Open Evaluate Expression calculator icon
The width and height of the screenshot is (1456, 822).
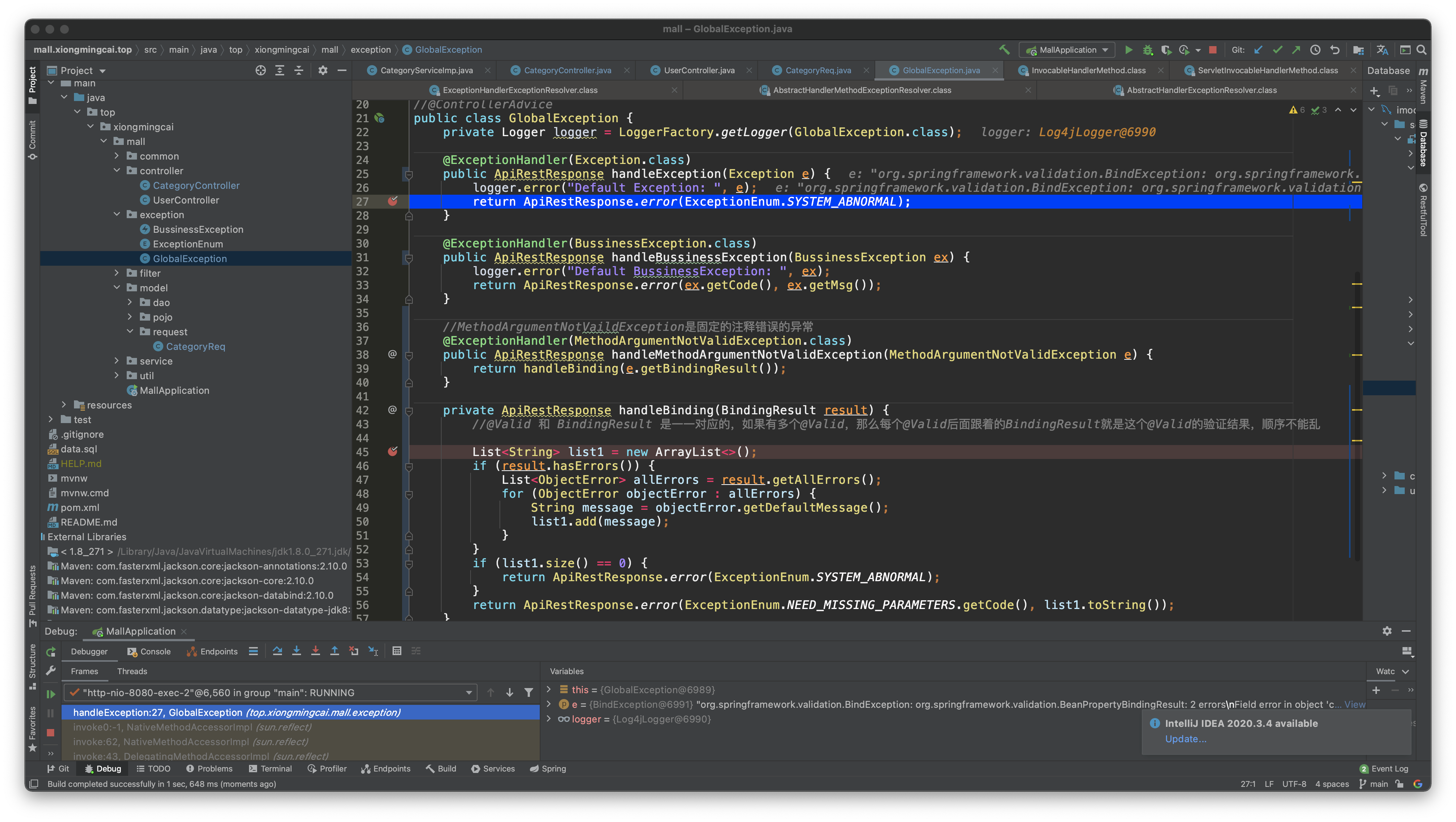tap(397, 651)
